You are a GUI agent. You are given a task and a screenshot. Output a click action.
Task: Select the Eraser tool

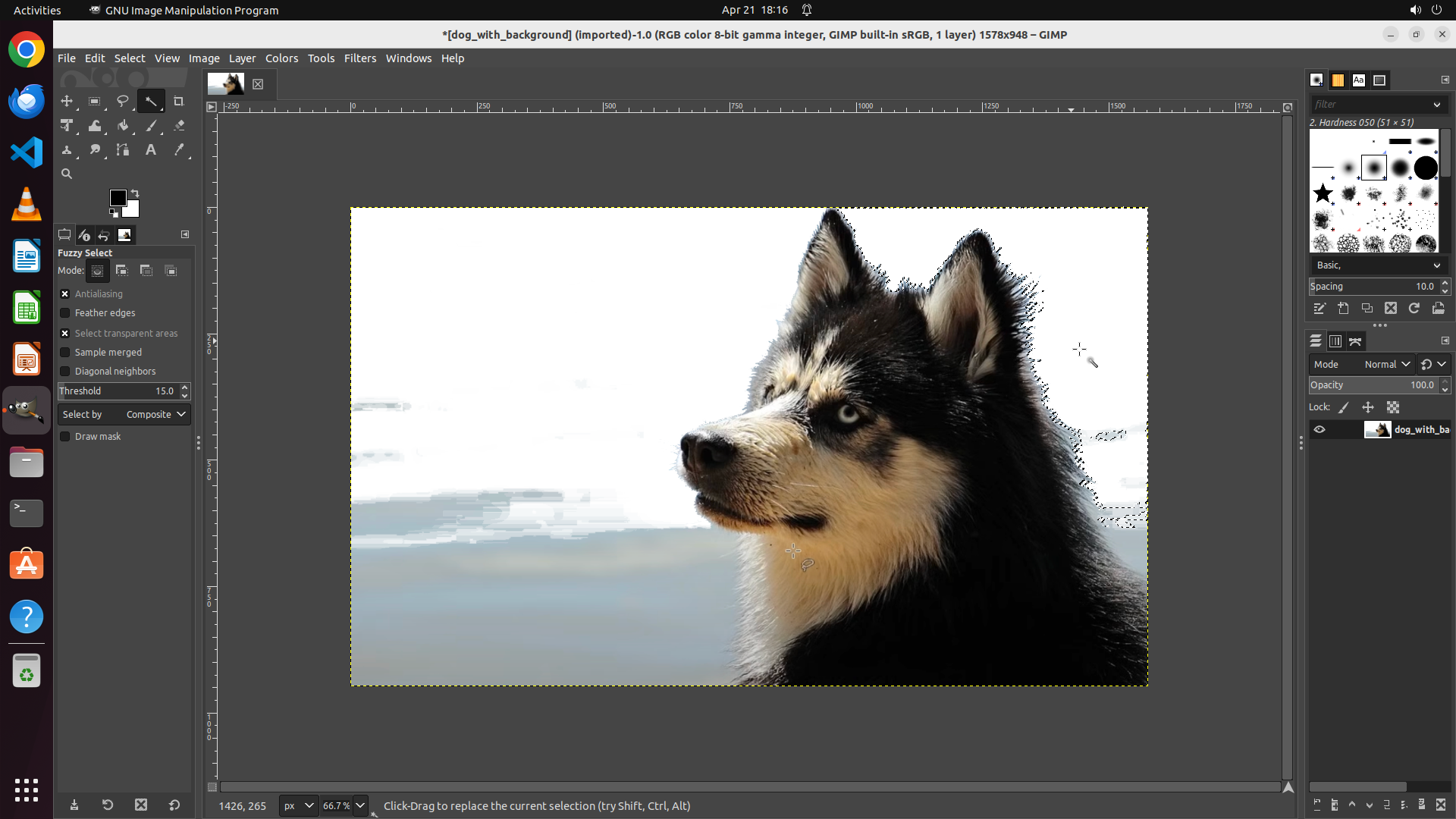[x=179, y=126]
